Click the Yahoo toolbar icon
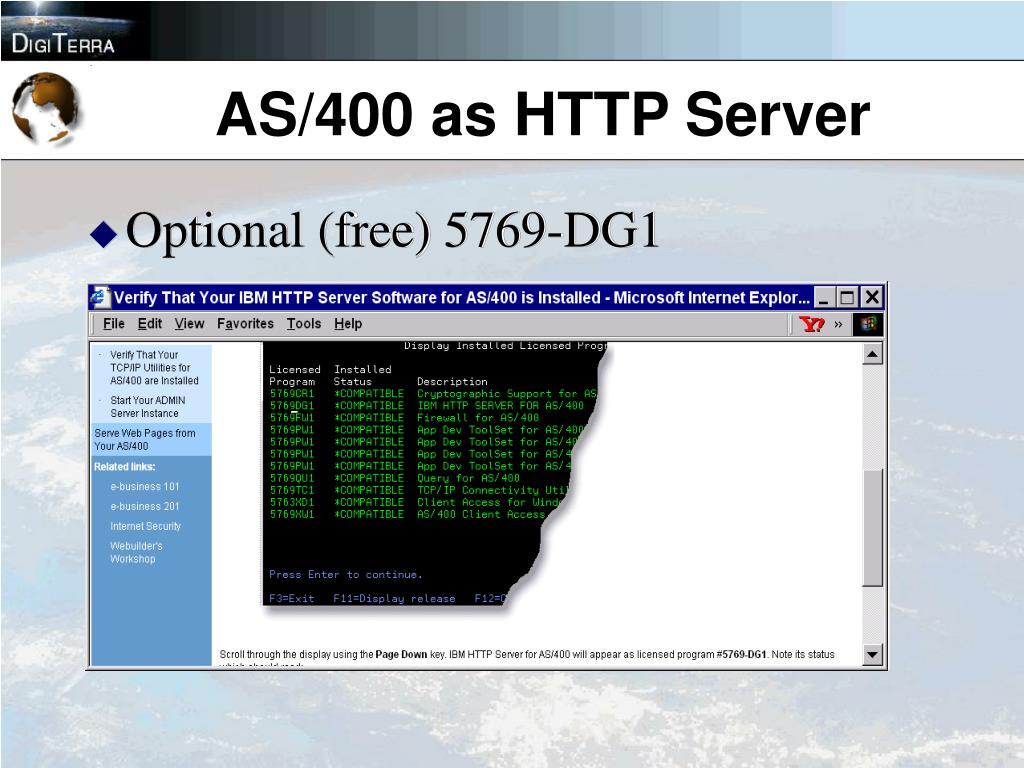 (x=812, y=324)
